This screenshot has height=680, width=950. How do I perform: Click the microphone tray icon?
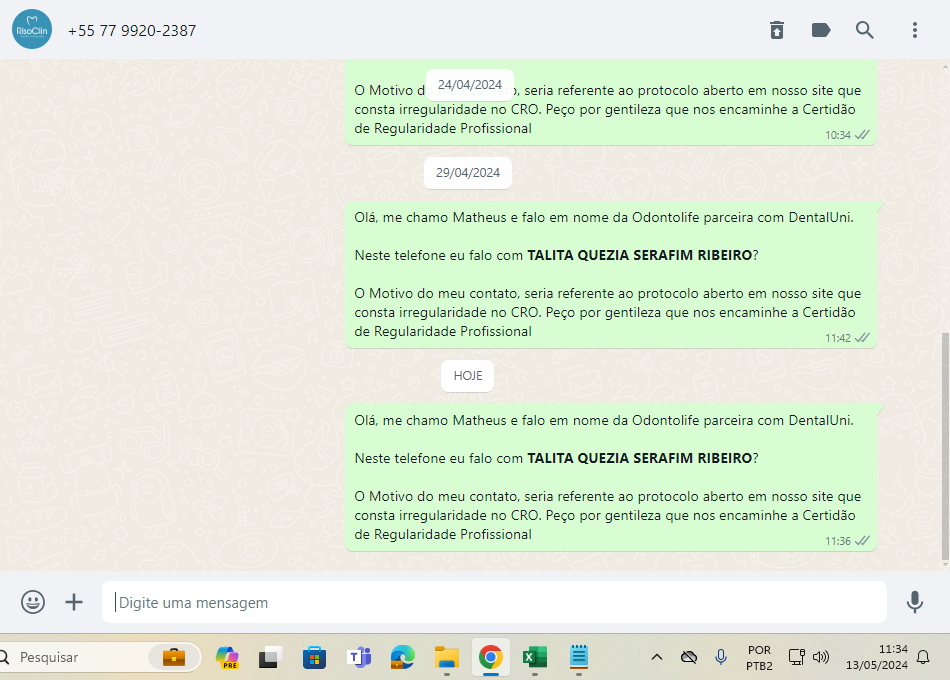tap(720, 657)
